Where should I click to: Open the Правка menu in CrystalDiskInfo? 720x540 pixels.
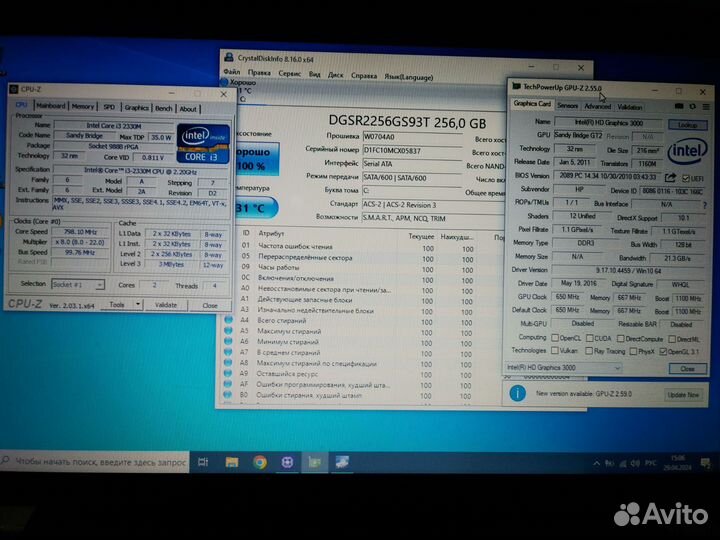click(x=259, y=73)
